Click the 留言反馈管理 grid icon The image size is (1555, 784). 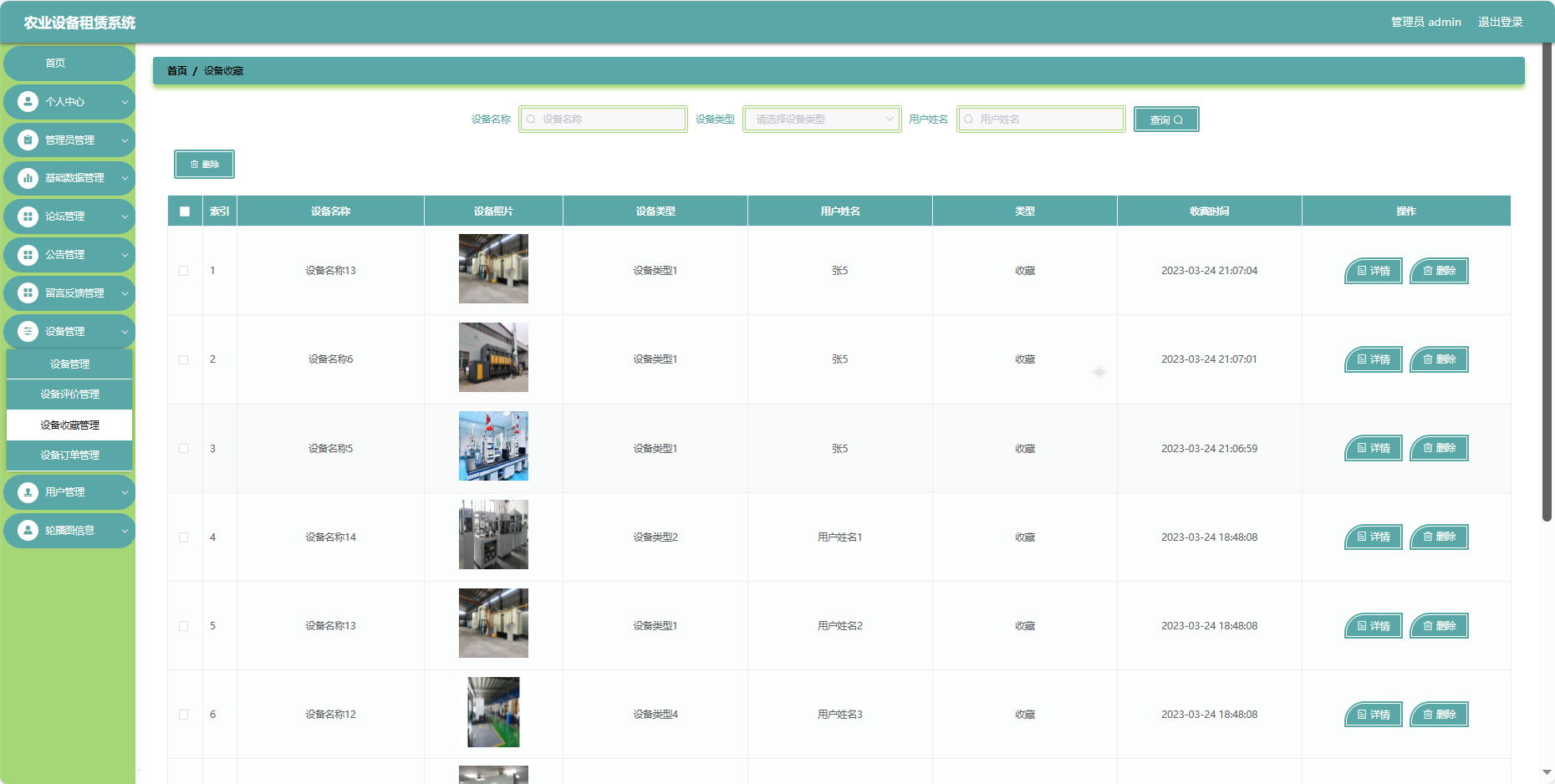click(28, 293)
